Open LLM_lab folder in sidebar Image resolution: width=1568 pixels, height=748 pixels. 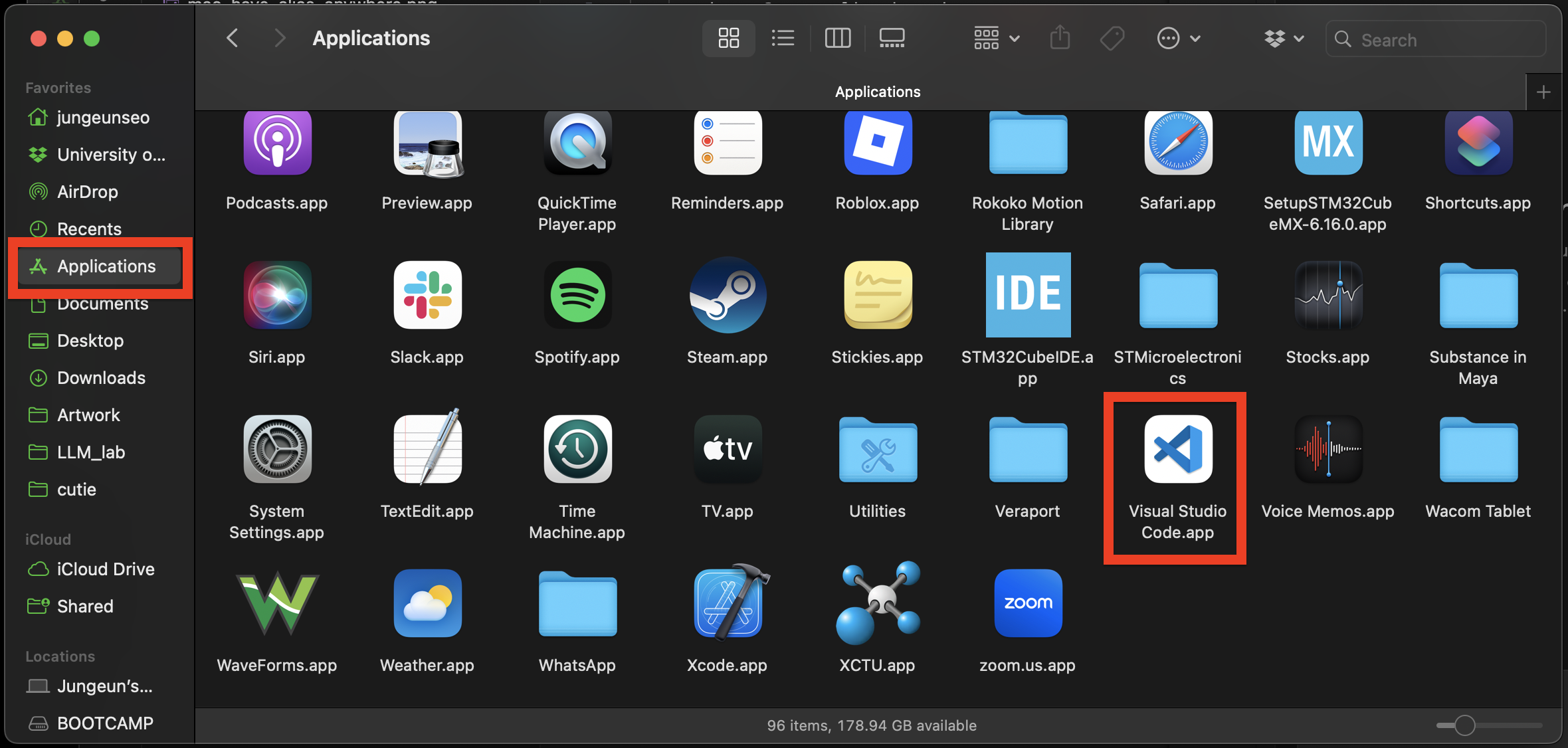pyautogui.click(x=100, y=452)
